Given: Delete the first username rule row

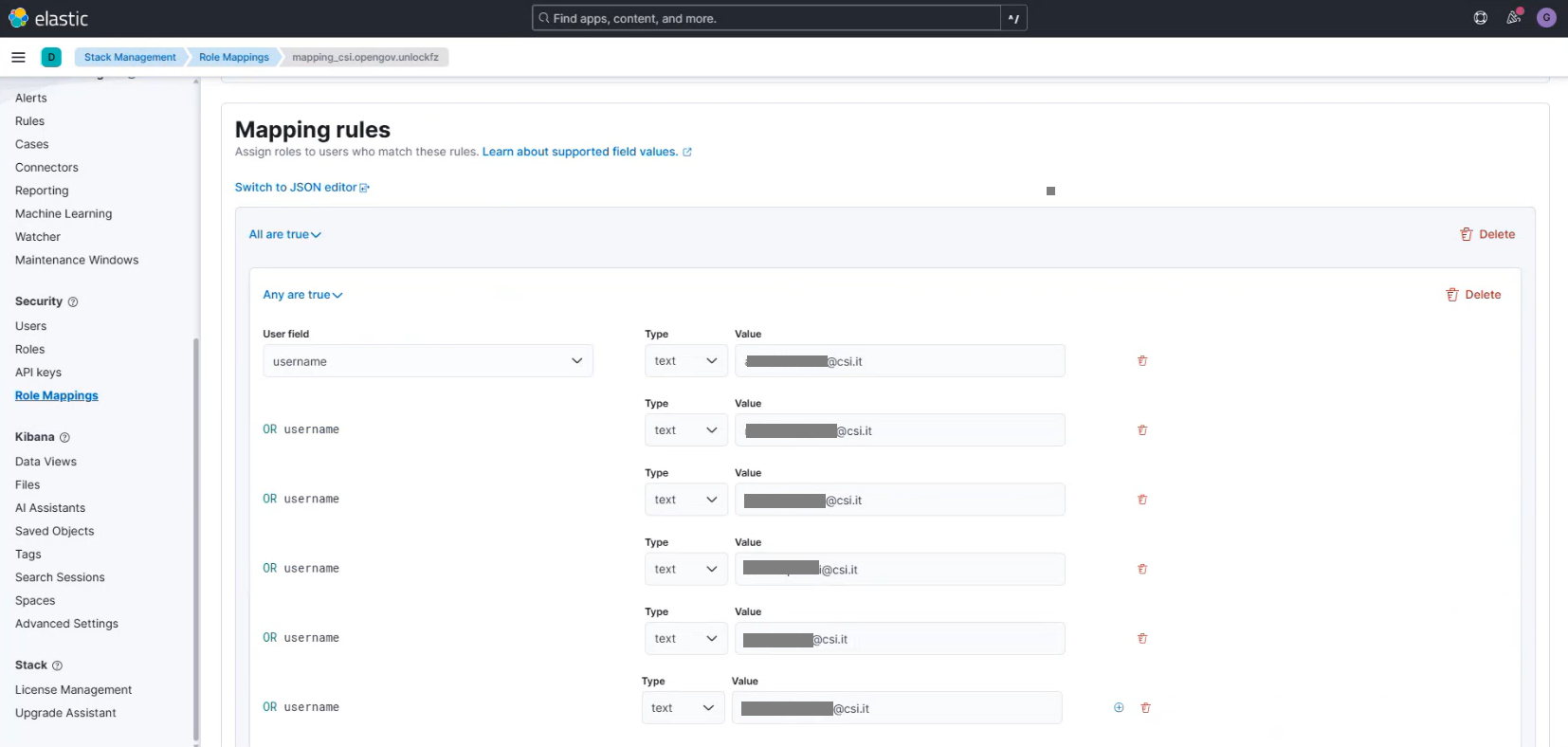Looking at the screenshot, I should (x=1142, y=361).
